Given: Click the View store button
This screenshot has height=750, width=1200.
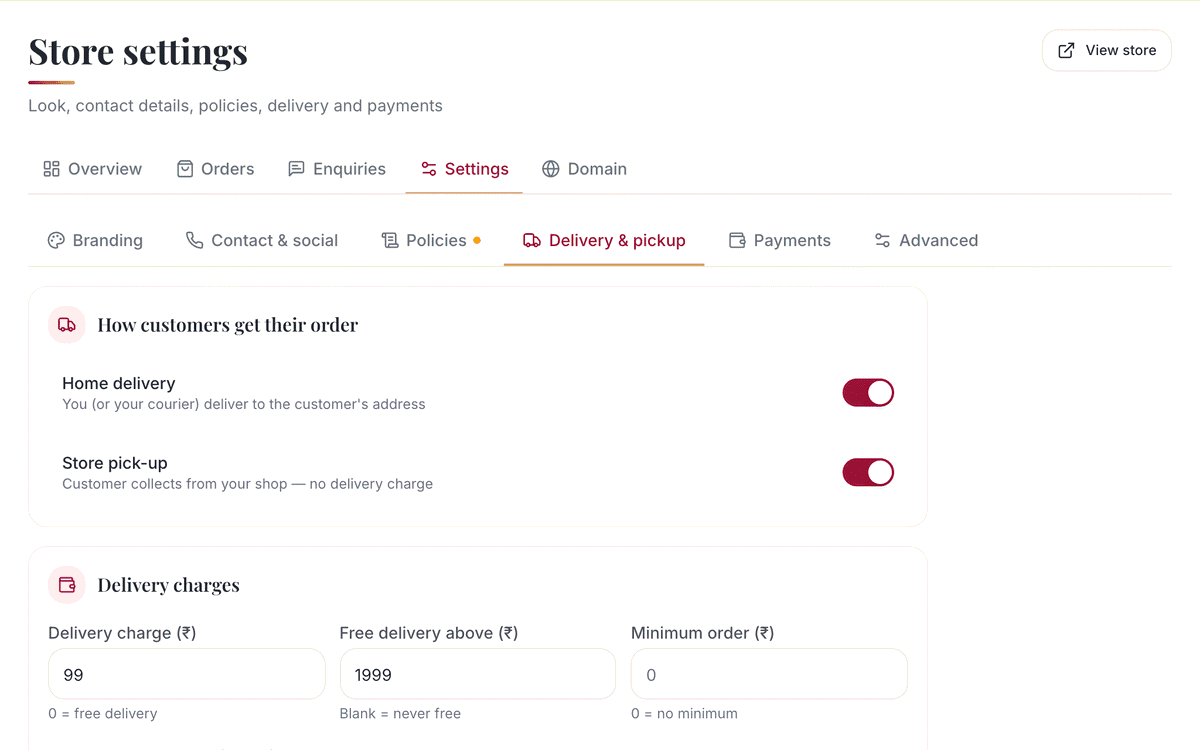Looking at the screenshot, I should click(x=1106, y=50).
